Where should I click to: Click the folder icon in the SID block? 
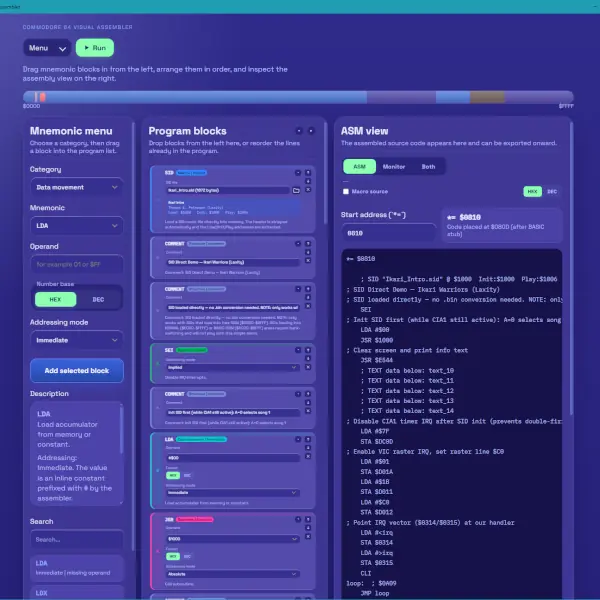point(296,189)
